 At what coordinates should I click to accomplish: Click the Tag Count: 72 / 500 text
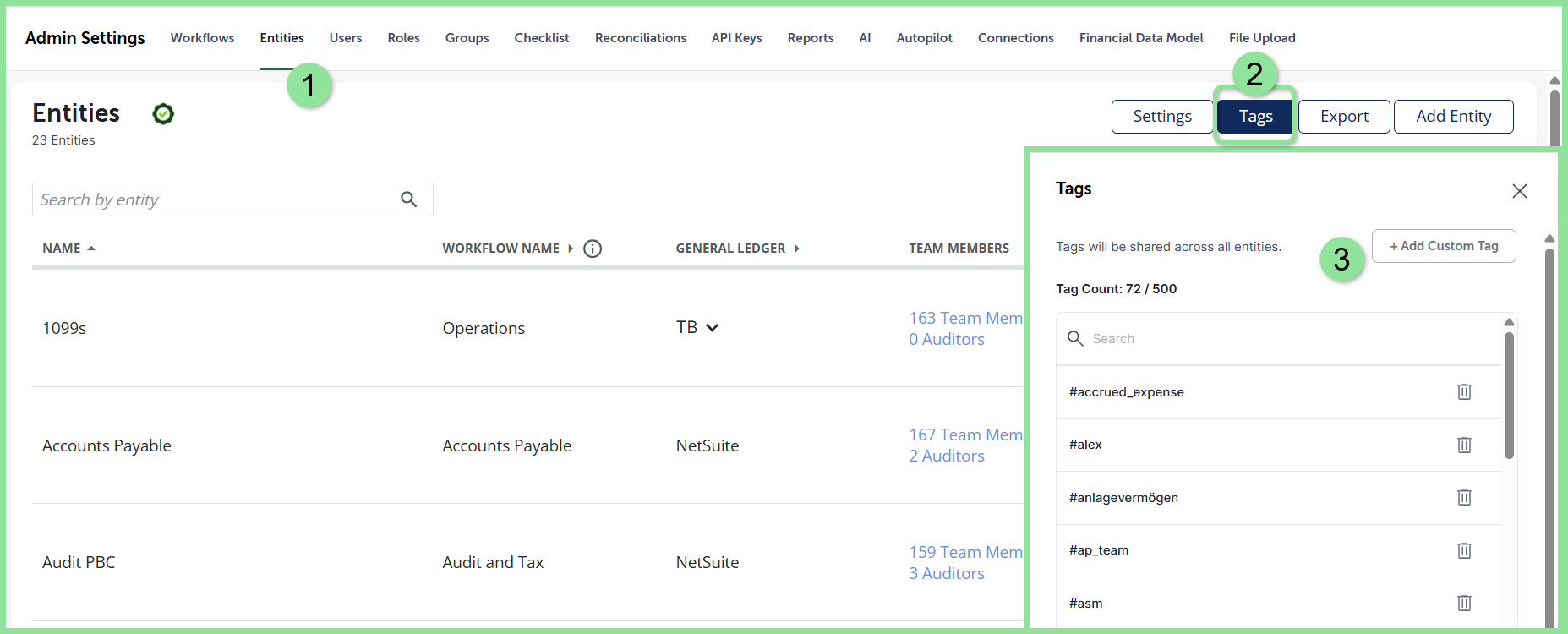click(x=1116, y=289)
